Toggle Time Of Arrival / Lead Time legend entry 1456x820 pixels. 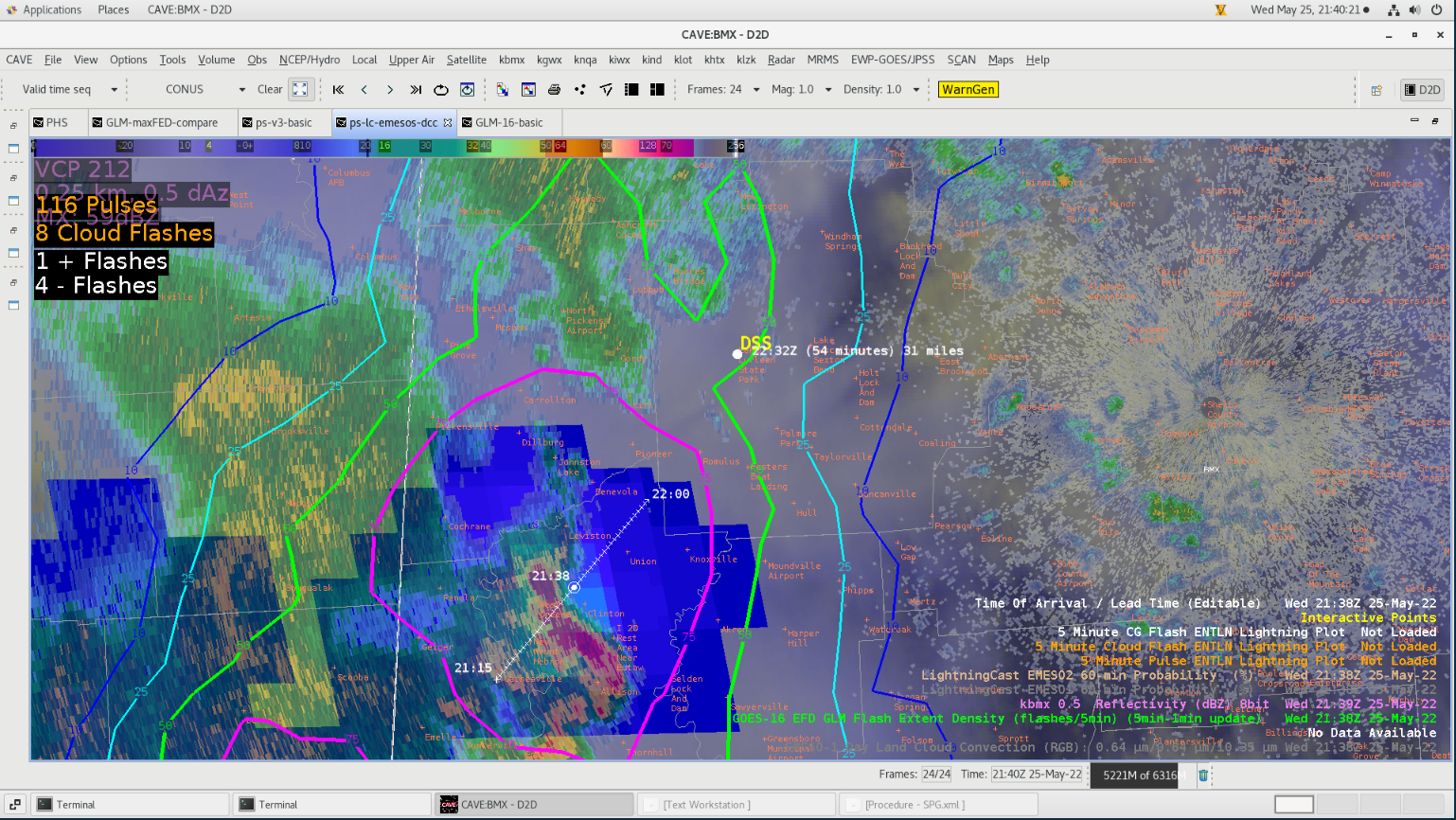pos(1205,603)
